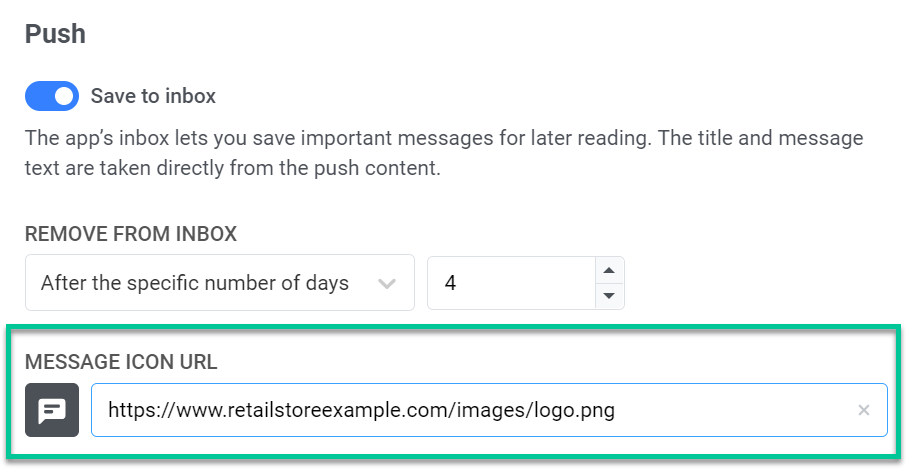Click the white knob of the inbox toggle
This screenshot has width=914, height=473.
65,96
